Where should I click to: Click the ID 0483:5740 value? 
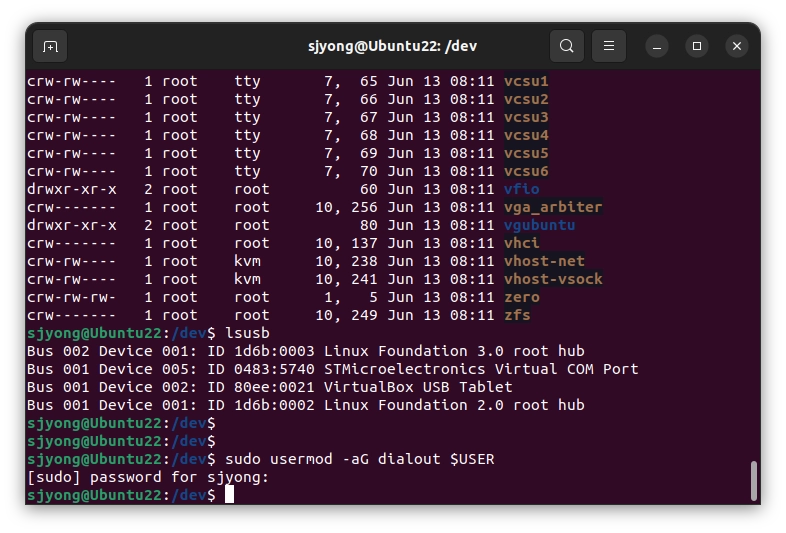coord(261,369)
